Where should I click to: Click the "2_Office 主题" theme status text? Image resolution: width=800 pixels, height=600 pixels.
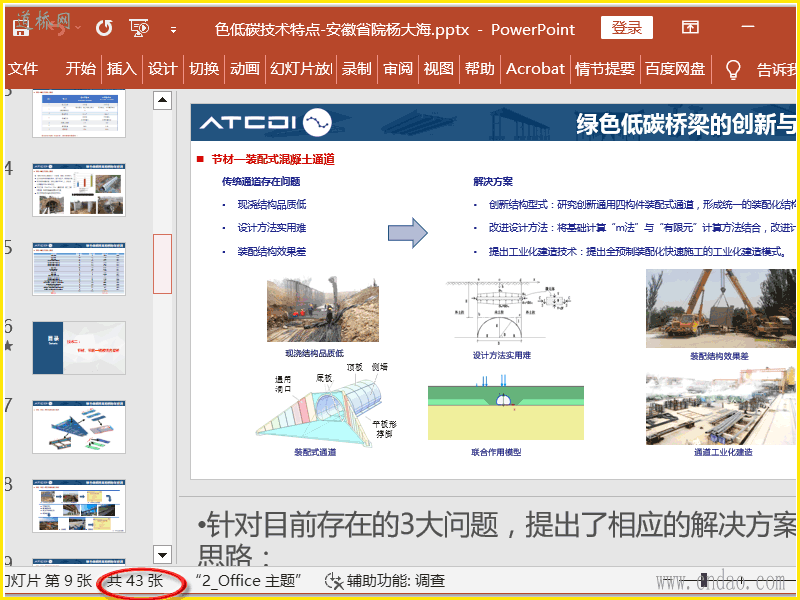tap(248, 581)
